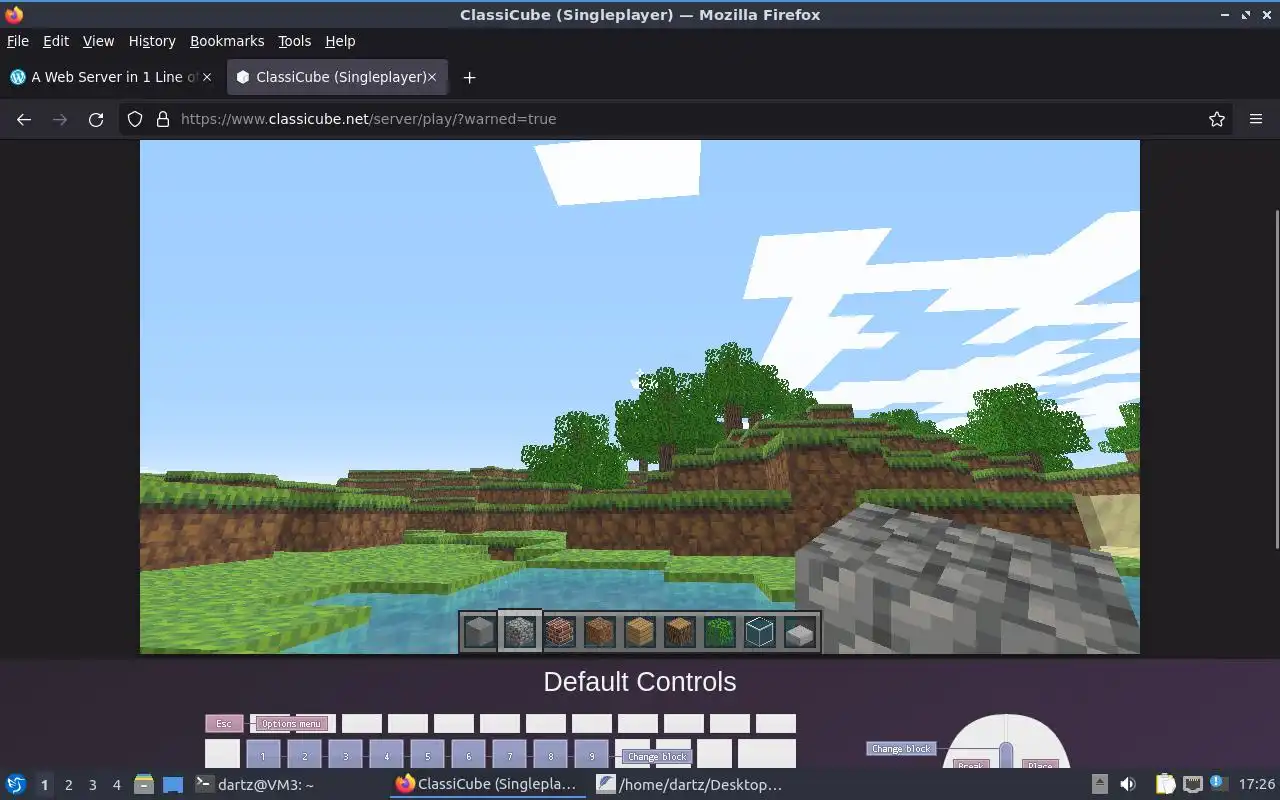The image size is (1280, 800).
Task: Open the Edit menu
Action: click(x=56, y=41)
